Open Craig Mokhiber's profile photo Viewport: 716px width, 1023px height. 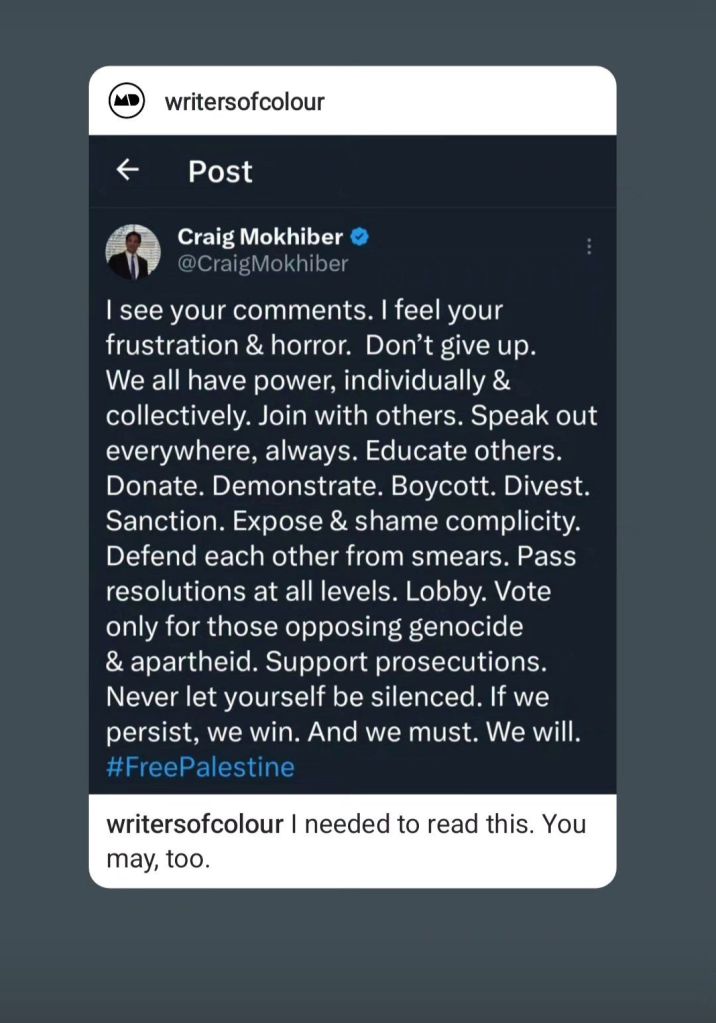(133, 251)
